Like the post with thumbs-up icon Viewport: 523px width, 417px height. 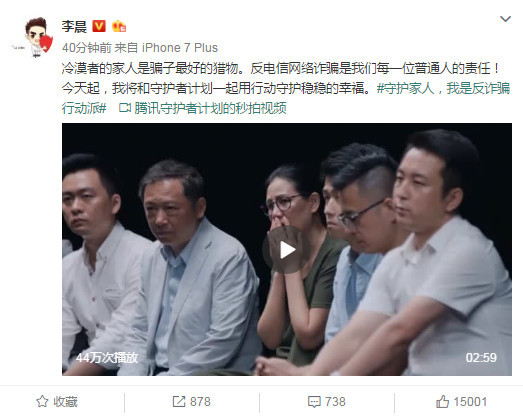pyautogui.click(x=442, y=401)
